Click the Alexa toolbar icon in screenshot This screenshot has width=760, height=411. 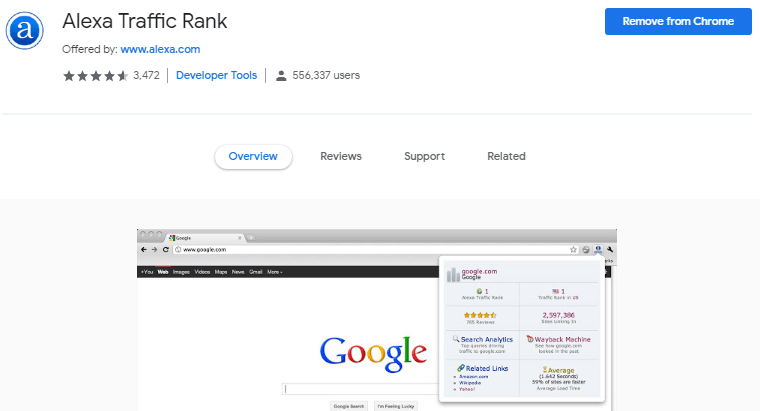598,249
